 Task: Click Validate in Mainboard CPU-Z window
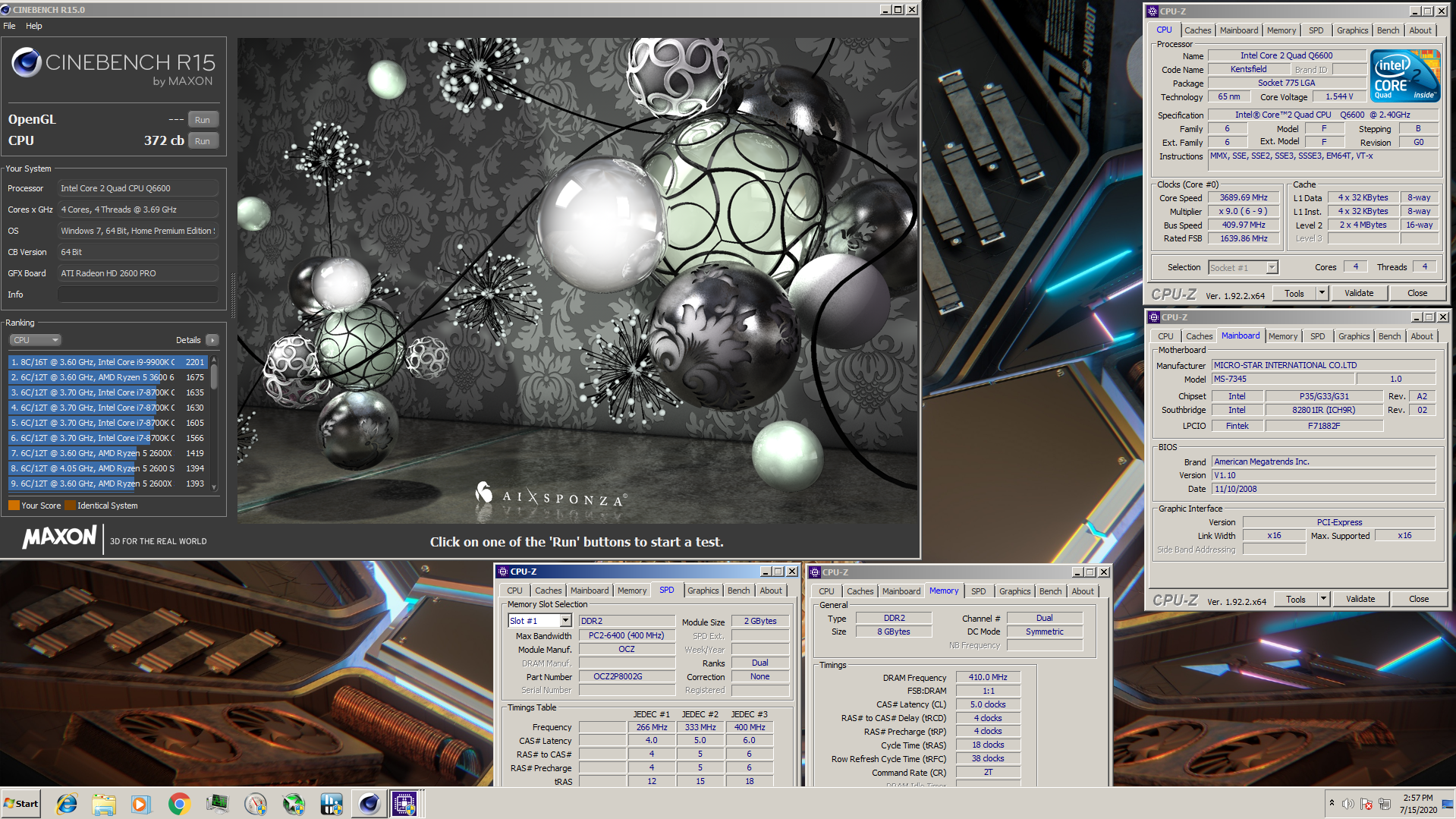[1360, 599]
